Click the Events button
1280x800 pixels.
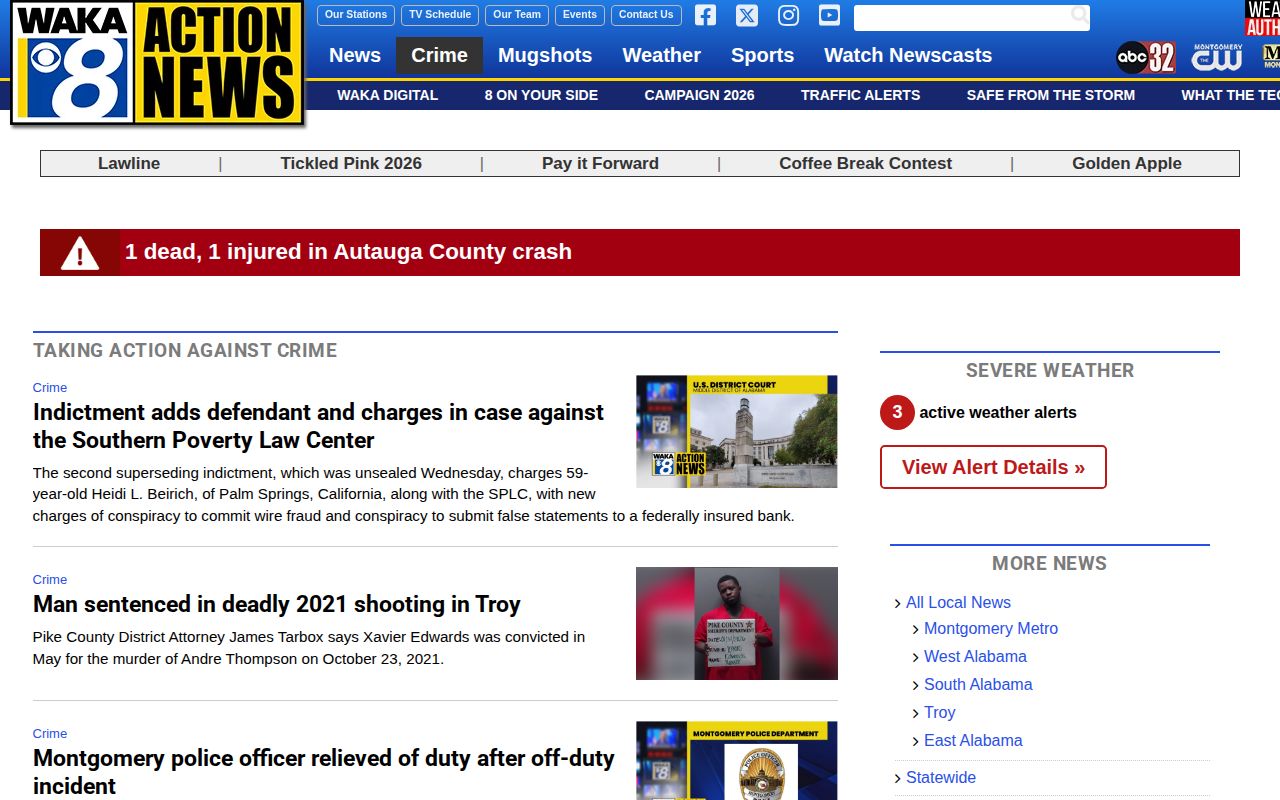pyautogui.click(x=580, y=15)
